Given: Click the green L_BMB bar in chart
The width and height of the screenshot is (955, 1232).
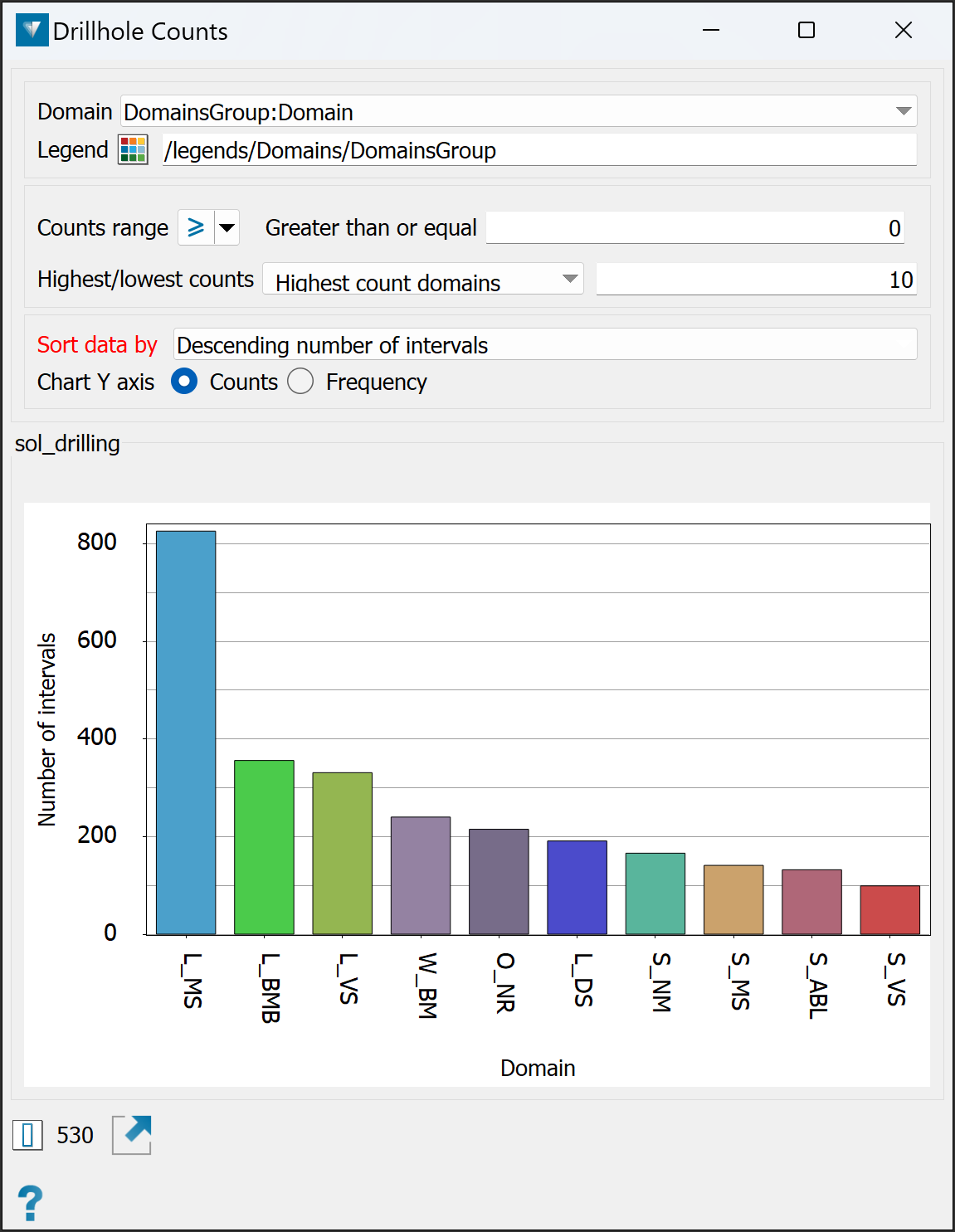Looking at the screenshot, I should click(264, 846).
